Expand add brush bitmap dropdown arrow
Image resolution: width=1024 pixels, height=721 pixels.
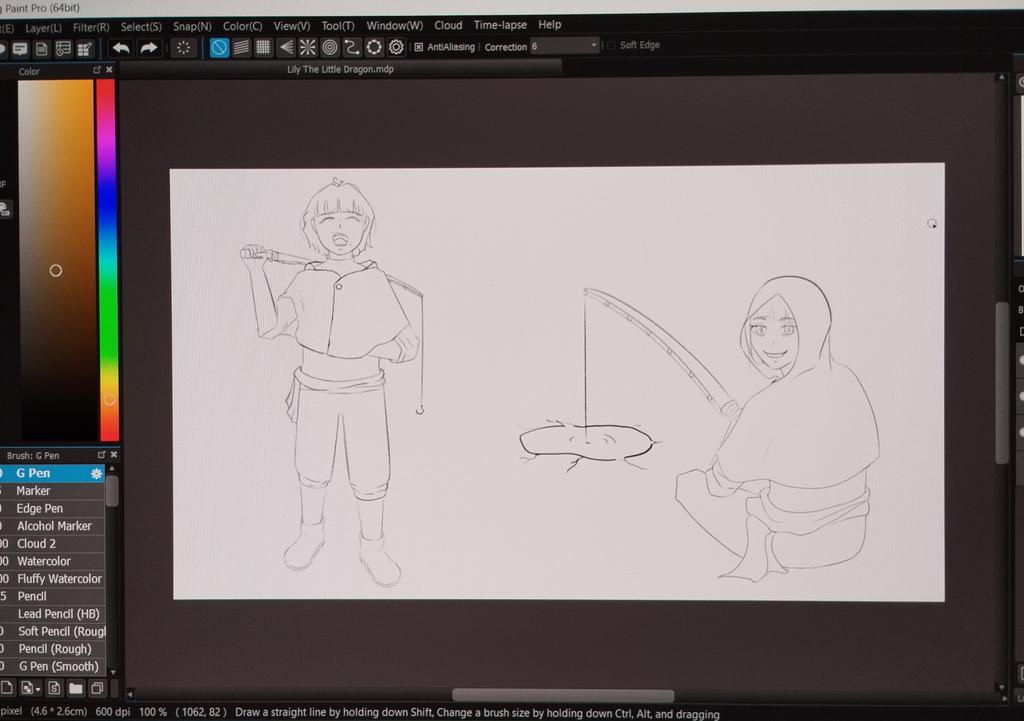38,689
